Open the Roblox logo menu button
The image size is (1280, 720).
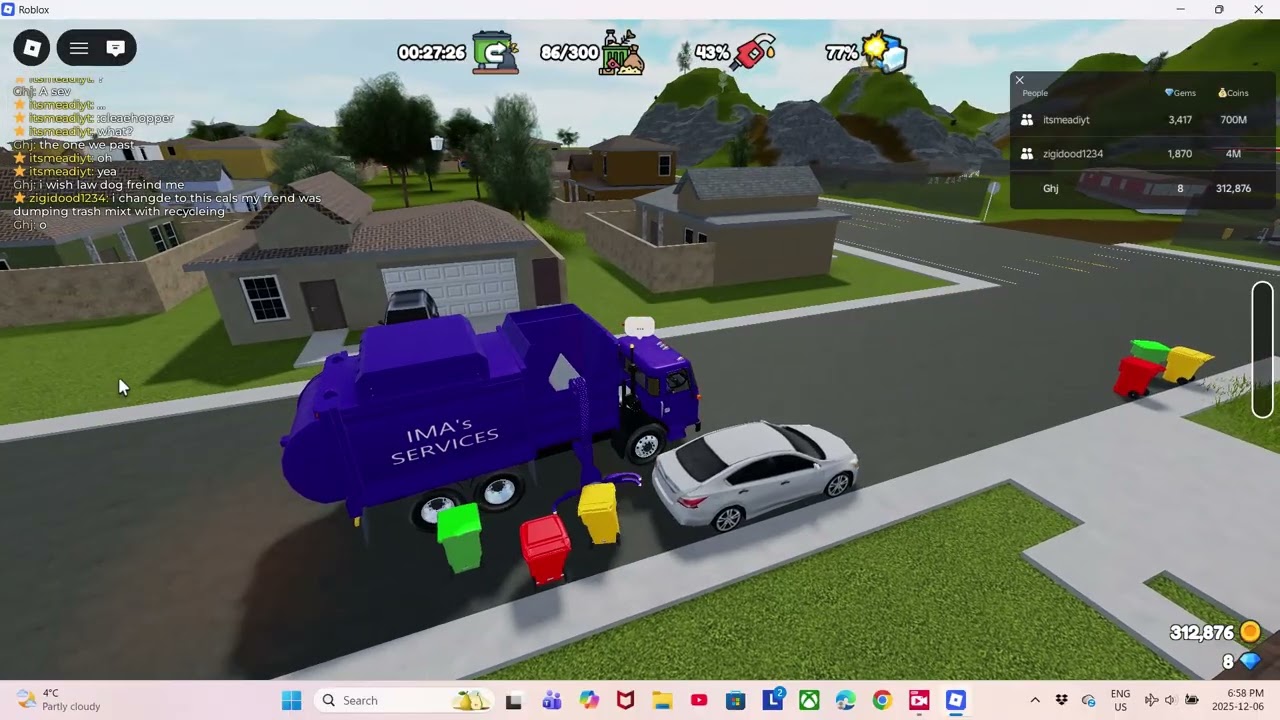[x=32, y=48]
